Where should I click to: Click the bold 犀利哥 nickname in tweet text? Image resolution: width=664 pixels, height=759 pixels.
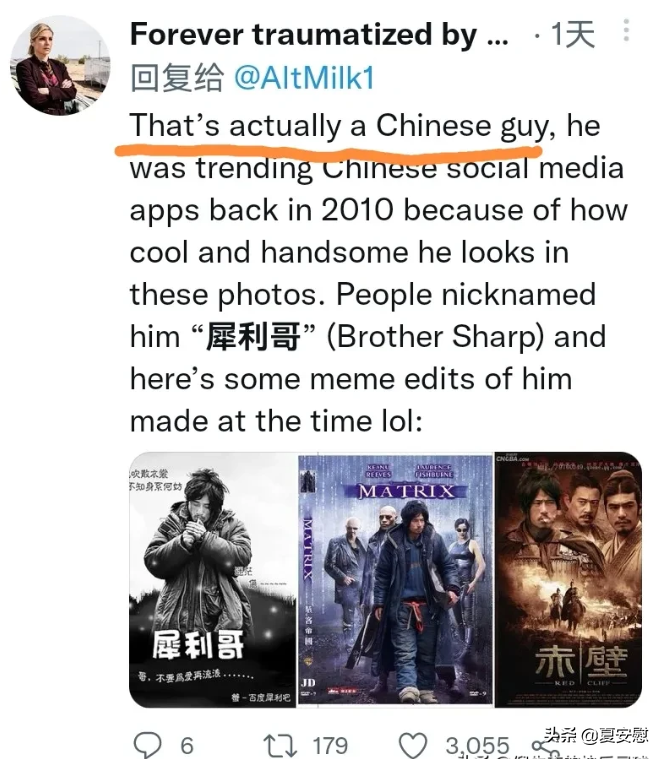[x=253, y=336]
